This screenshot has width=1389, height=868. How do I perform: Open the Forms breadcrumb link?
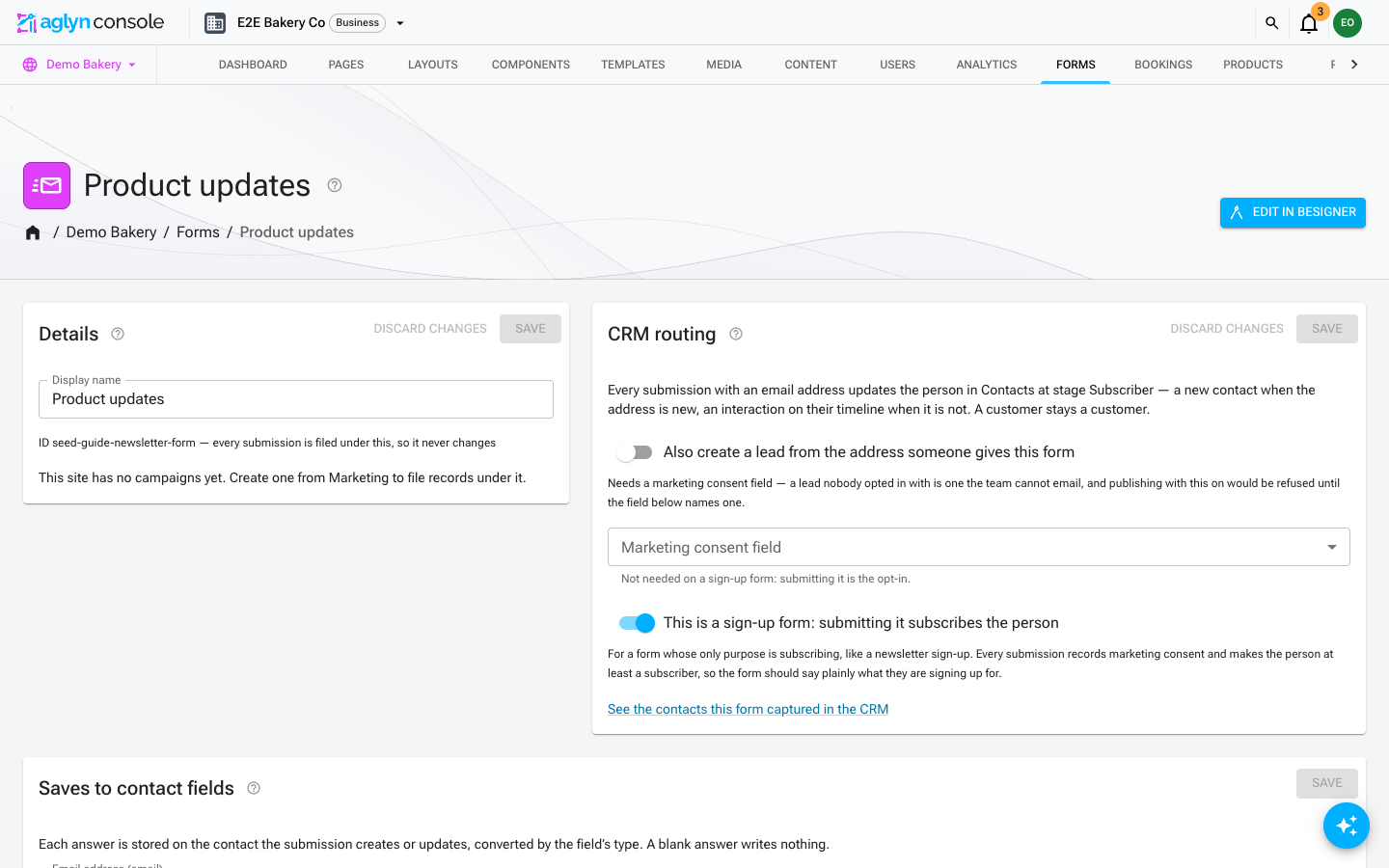click(x=198, y=232)
